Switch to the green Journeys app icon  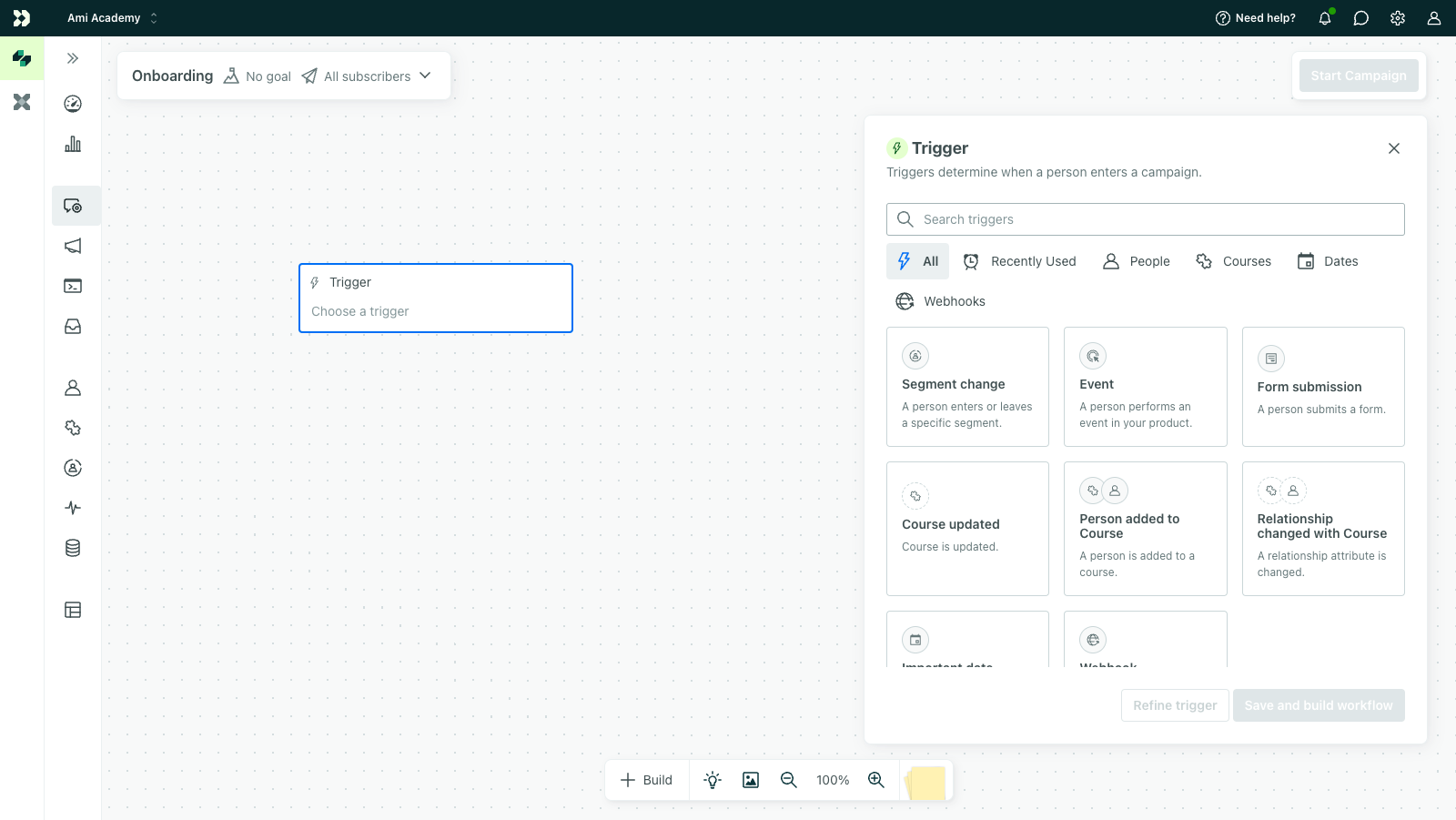(22, 58)
